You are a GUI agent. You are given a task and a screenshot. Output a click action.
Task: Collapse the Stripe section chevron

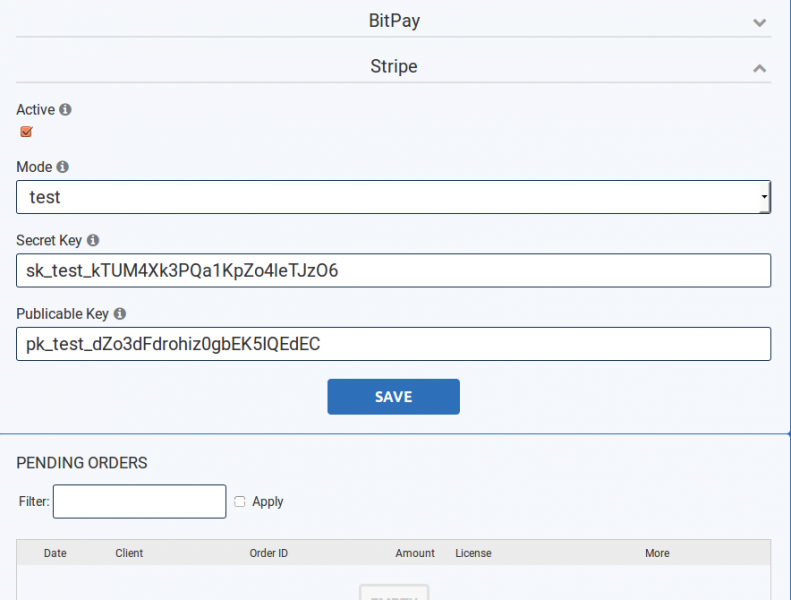click(759, 68)
